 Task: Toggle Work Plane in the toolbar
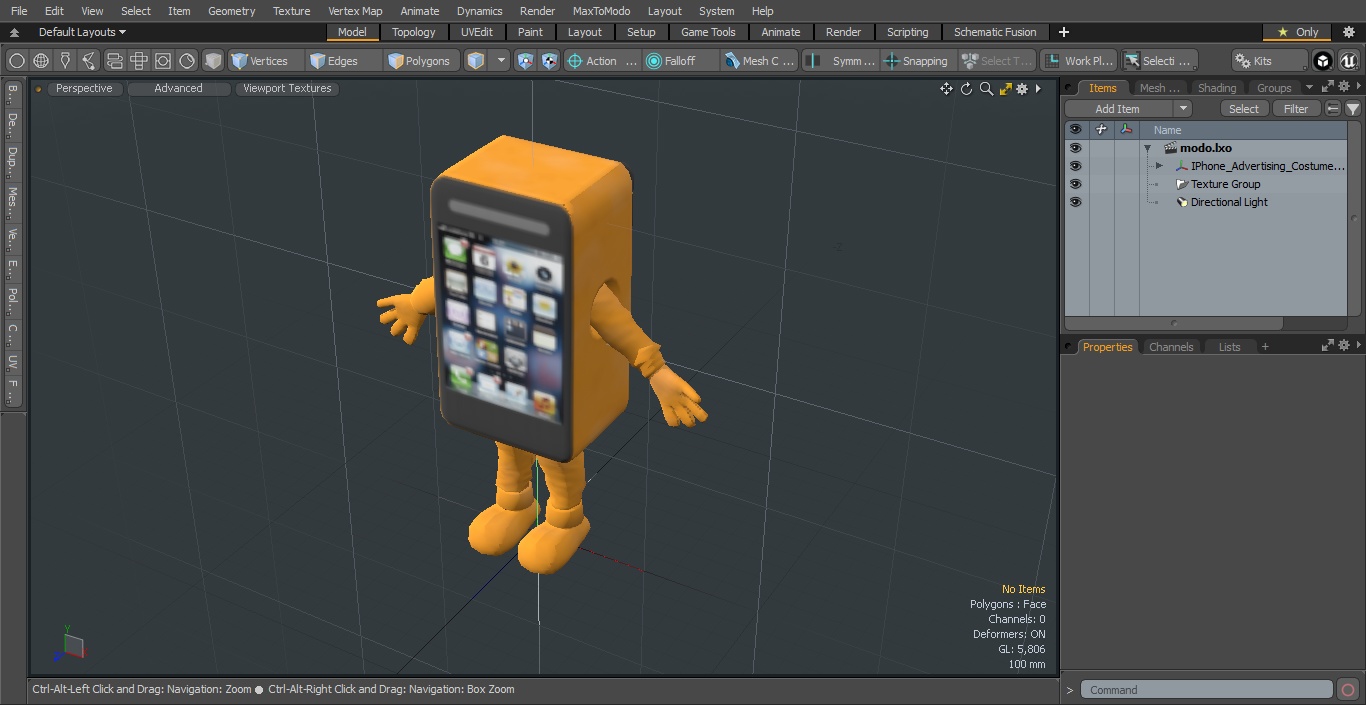pos(1078,61)
